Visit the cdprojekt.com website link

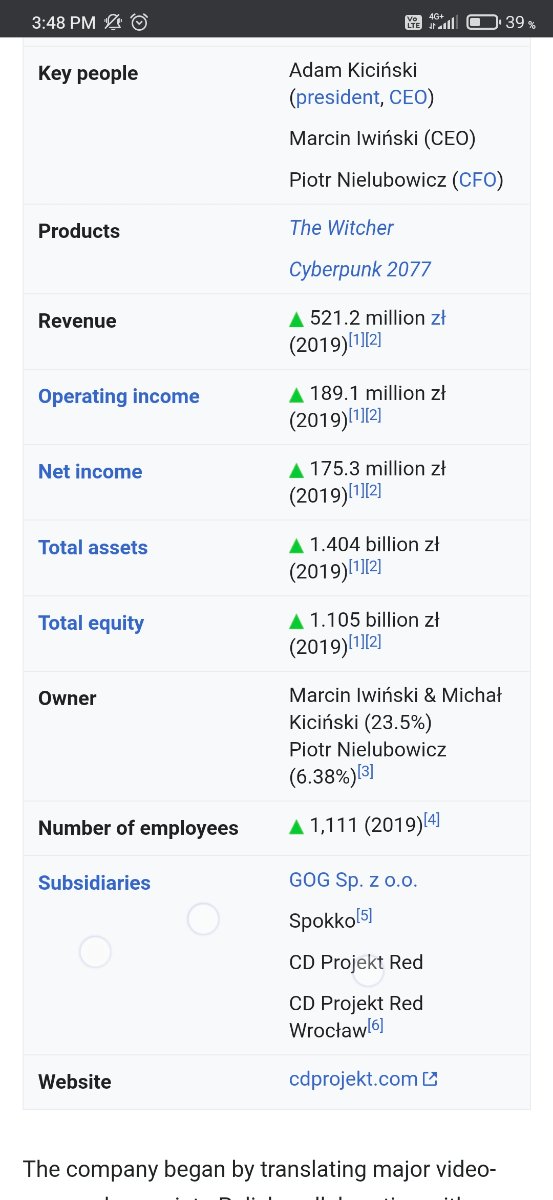353,1079
